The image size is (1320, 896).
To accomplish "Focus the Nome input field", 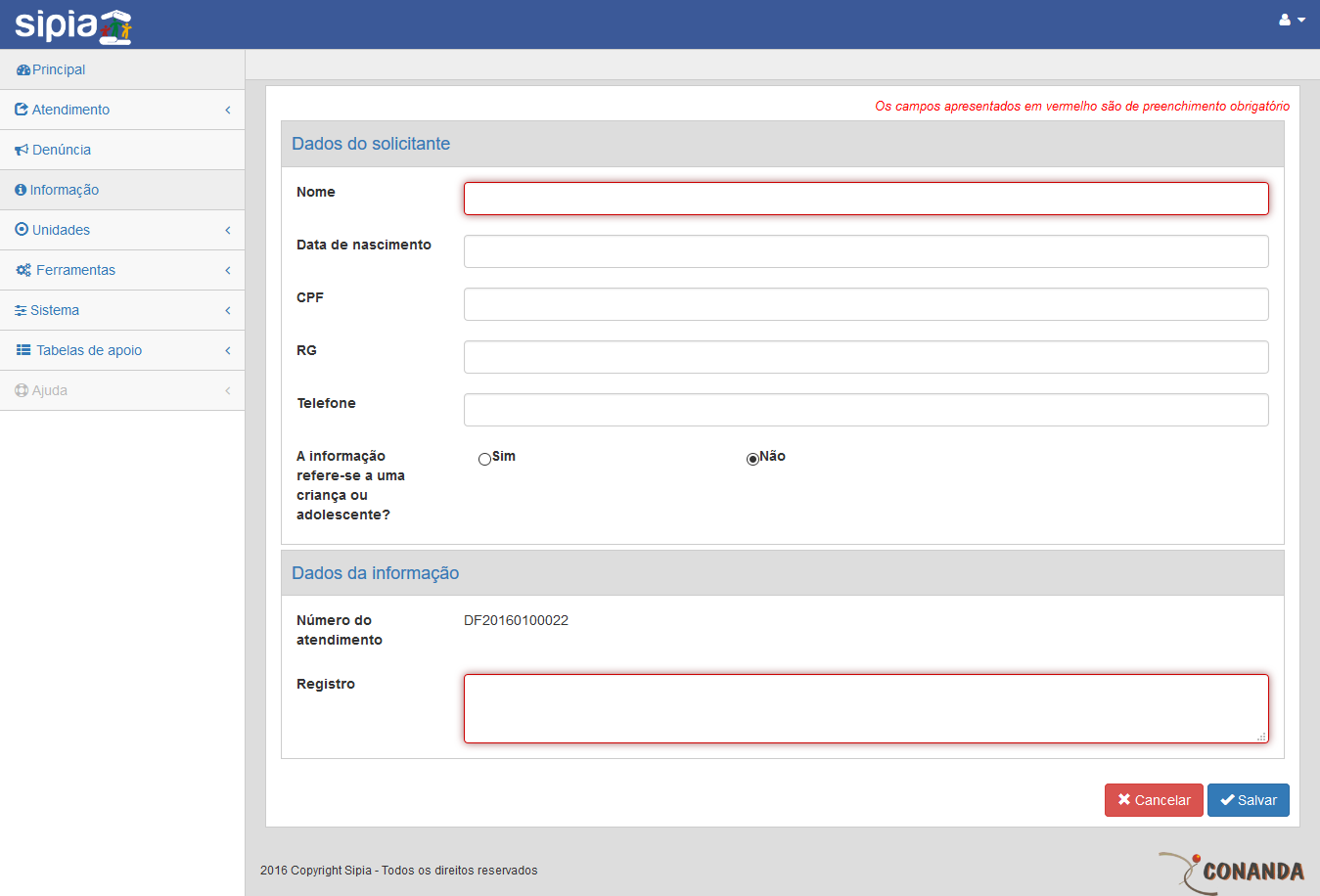I will coord(866,199).
